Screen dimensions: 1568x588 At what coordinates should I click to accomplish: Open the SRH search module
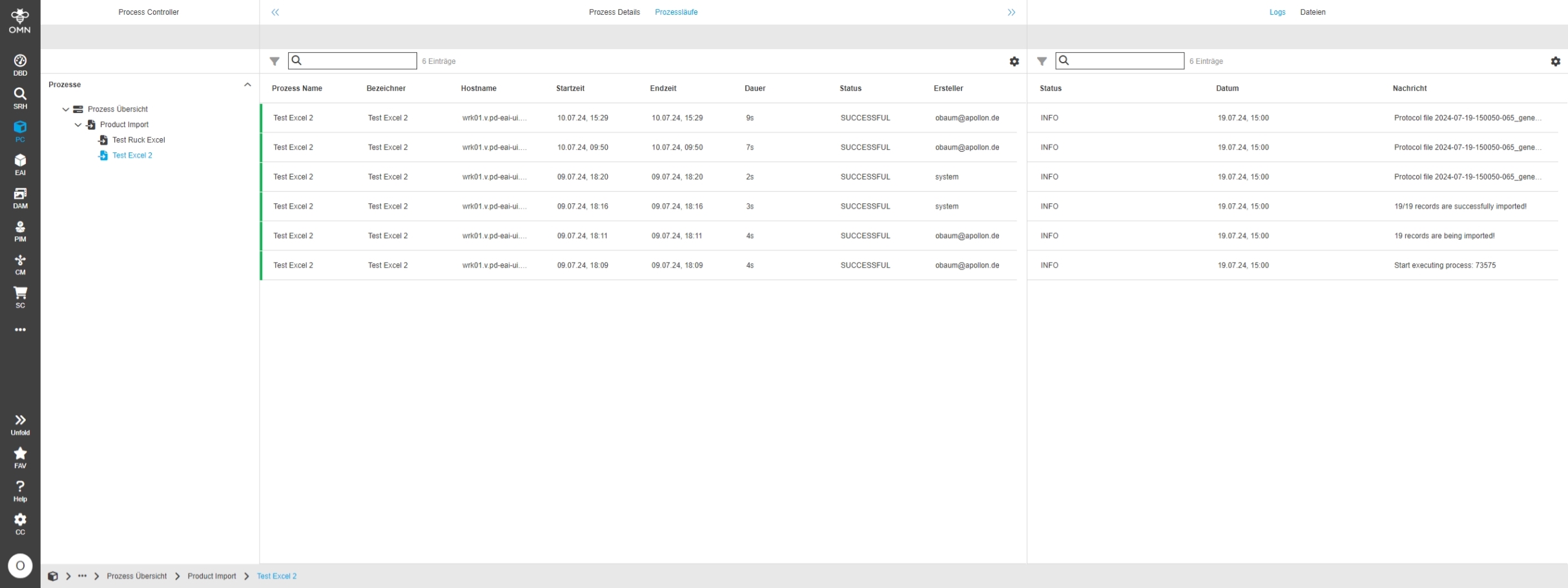pyautogui.click(x=20, y=98)
